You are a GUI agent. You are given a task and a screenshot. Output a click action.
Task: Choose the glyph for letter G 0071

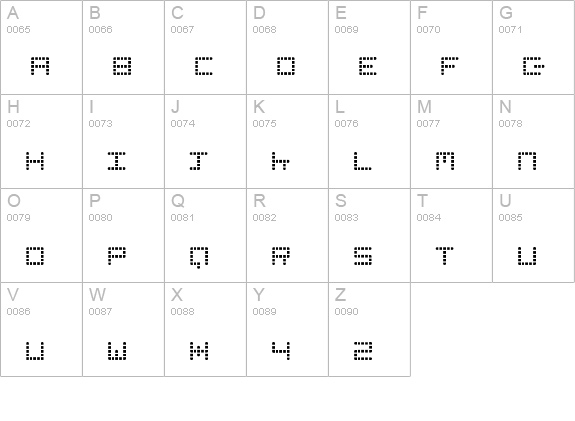coord(534,66)
